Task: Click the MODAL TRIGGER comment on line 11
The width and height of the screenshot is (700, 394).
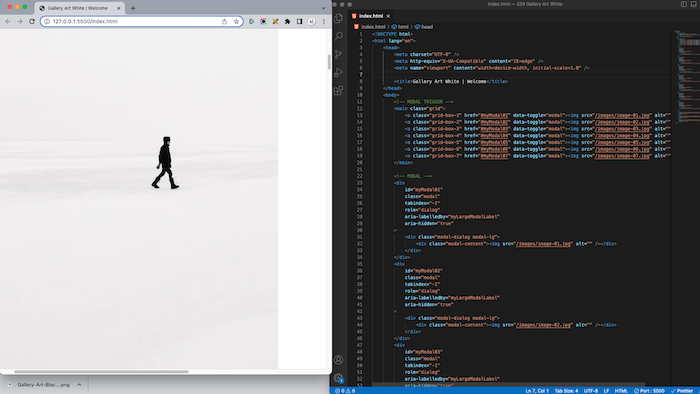Action: (424, 102)
